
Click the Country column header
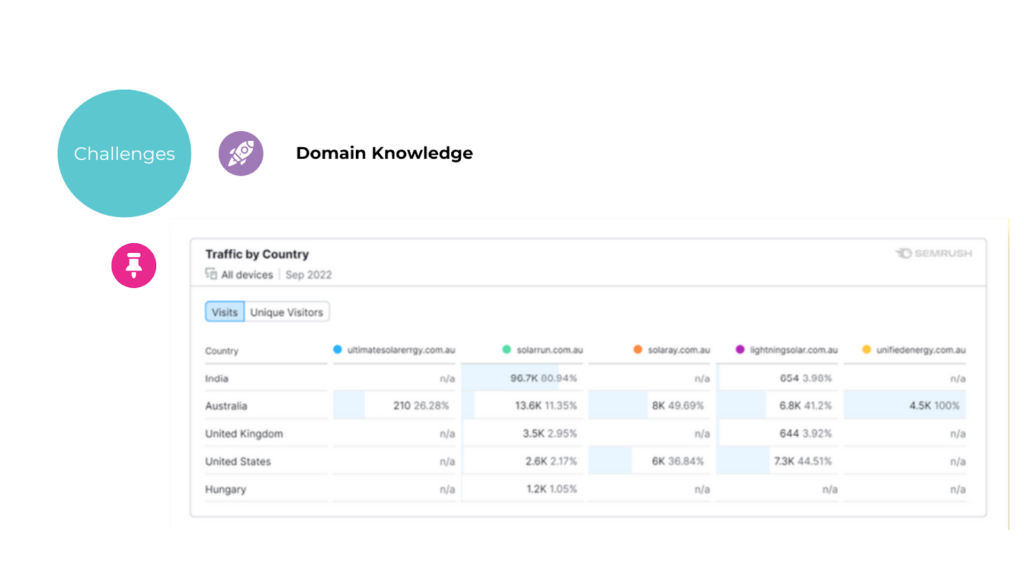[x=222, y=351]
